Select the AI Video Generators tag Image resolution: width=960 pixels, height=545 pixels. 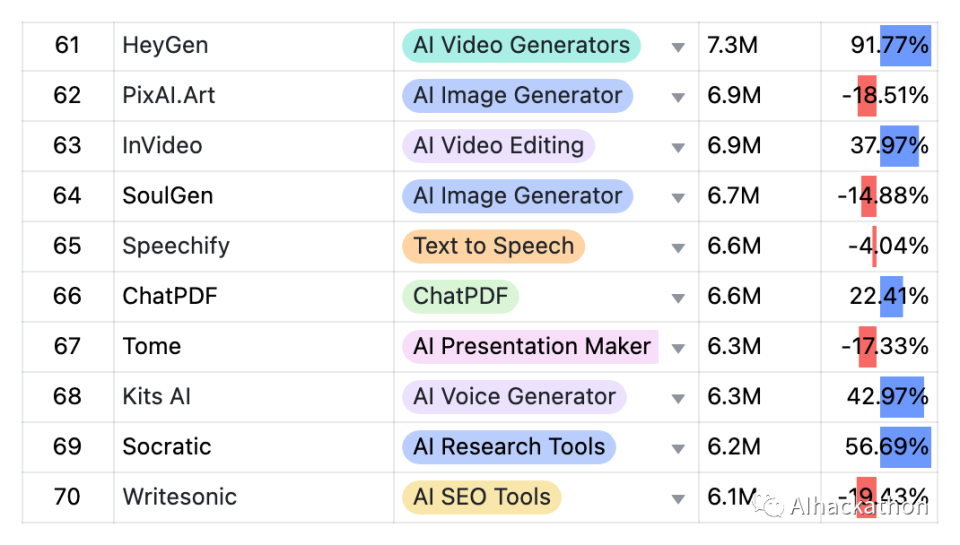(x=521, y=46)
